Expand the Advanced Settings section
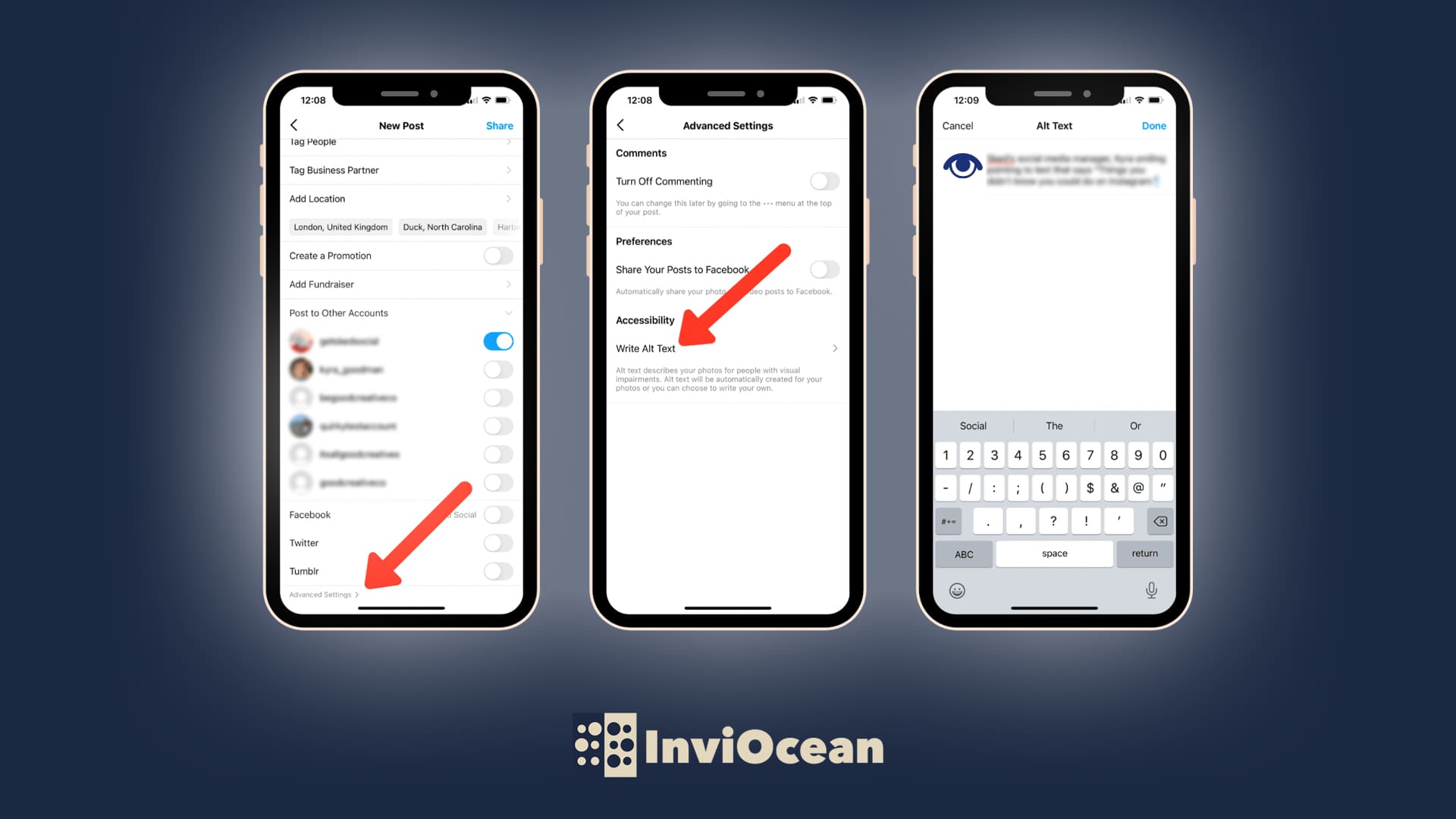1456x819 pixels. point(324,594)
